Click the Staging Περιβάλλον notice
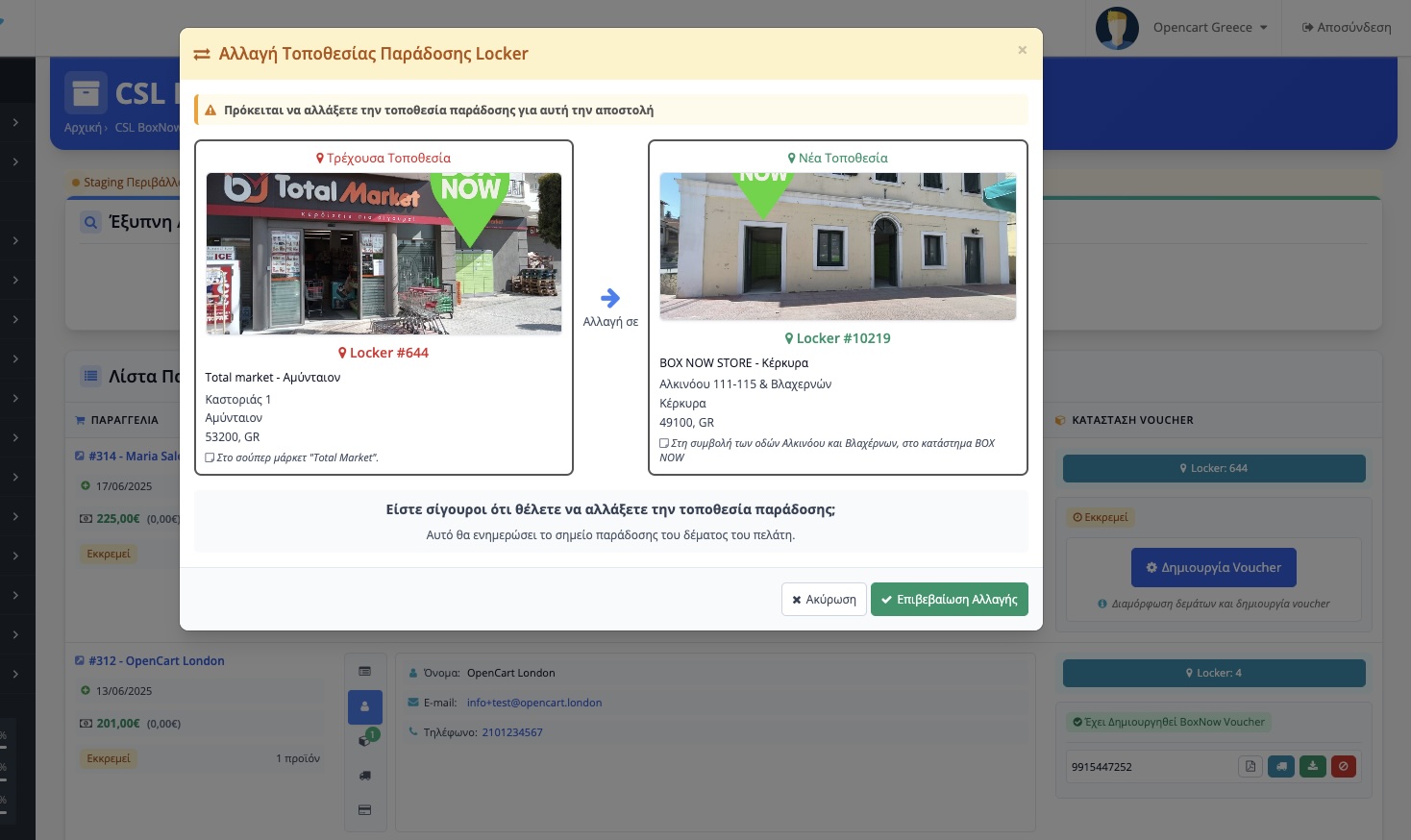 [126, 183]
